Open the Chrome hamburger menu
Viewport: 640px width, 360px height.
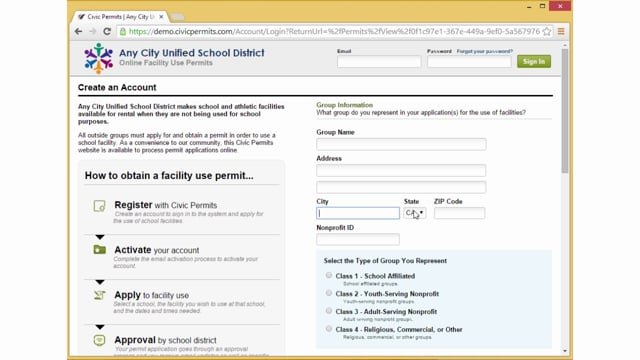[x=561, y=31]
